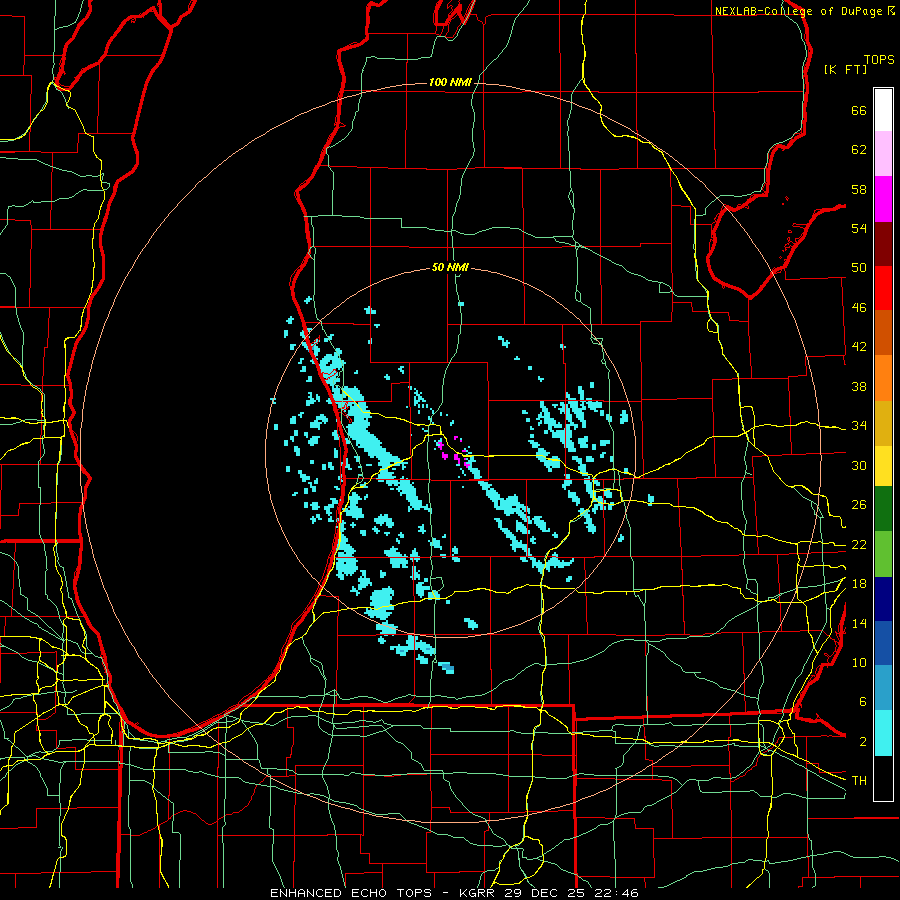Click the cyan 6 kft legend swatch
900x900 pixels.
coord(883,733)
